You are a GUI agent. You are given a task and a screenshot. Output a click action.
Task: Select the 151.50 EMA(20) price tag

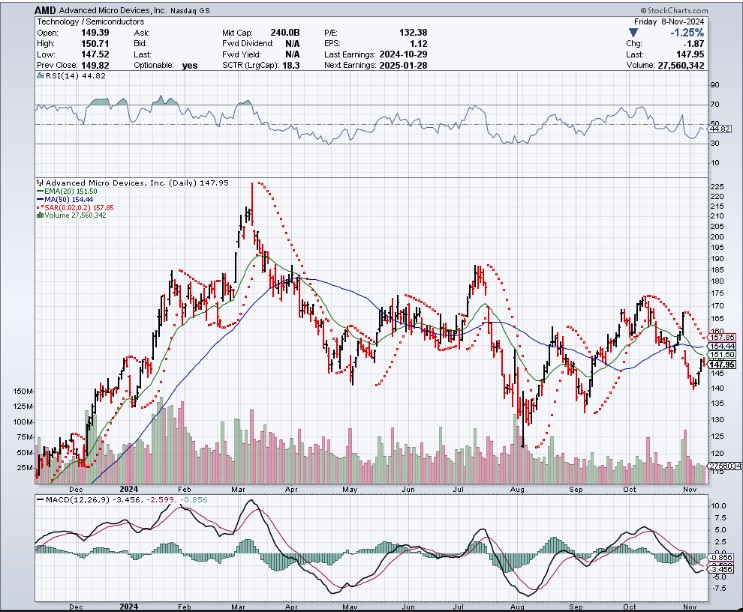[722, 355]
